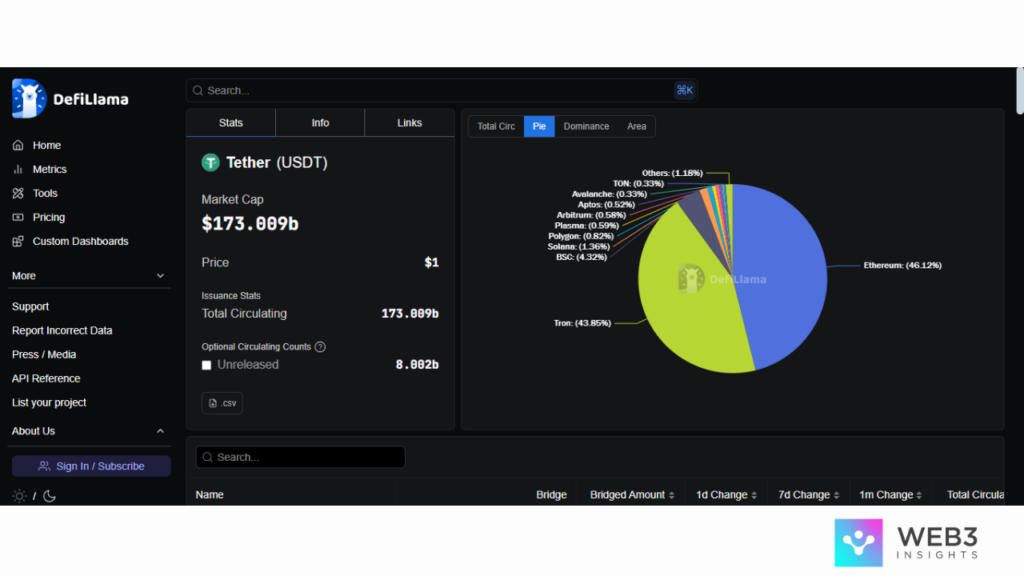Screen dimensions: 1024x576
Task: Click the Pricing sidebar icon
Action: click(18, 217)
